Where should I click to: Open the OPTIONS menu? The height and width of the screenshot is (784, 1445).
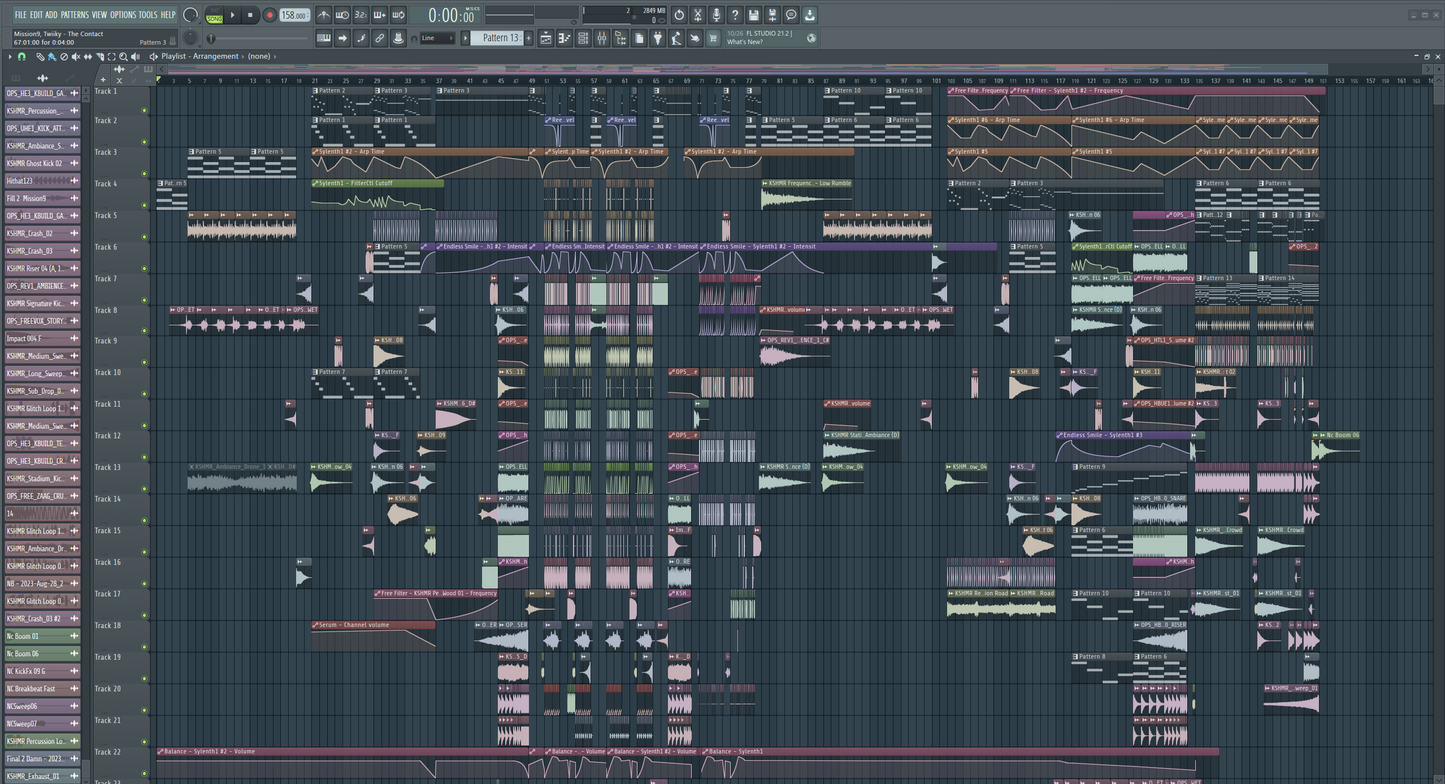[123, 15]
